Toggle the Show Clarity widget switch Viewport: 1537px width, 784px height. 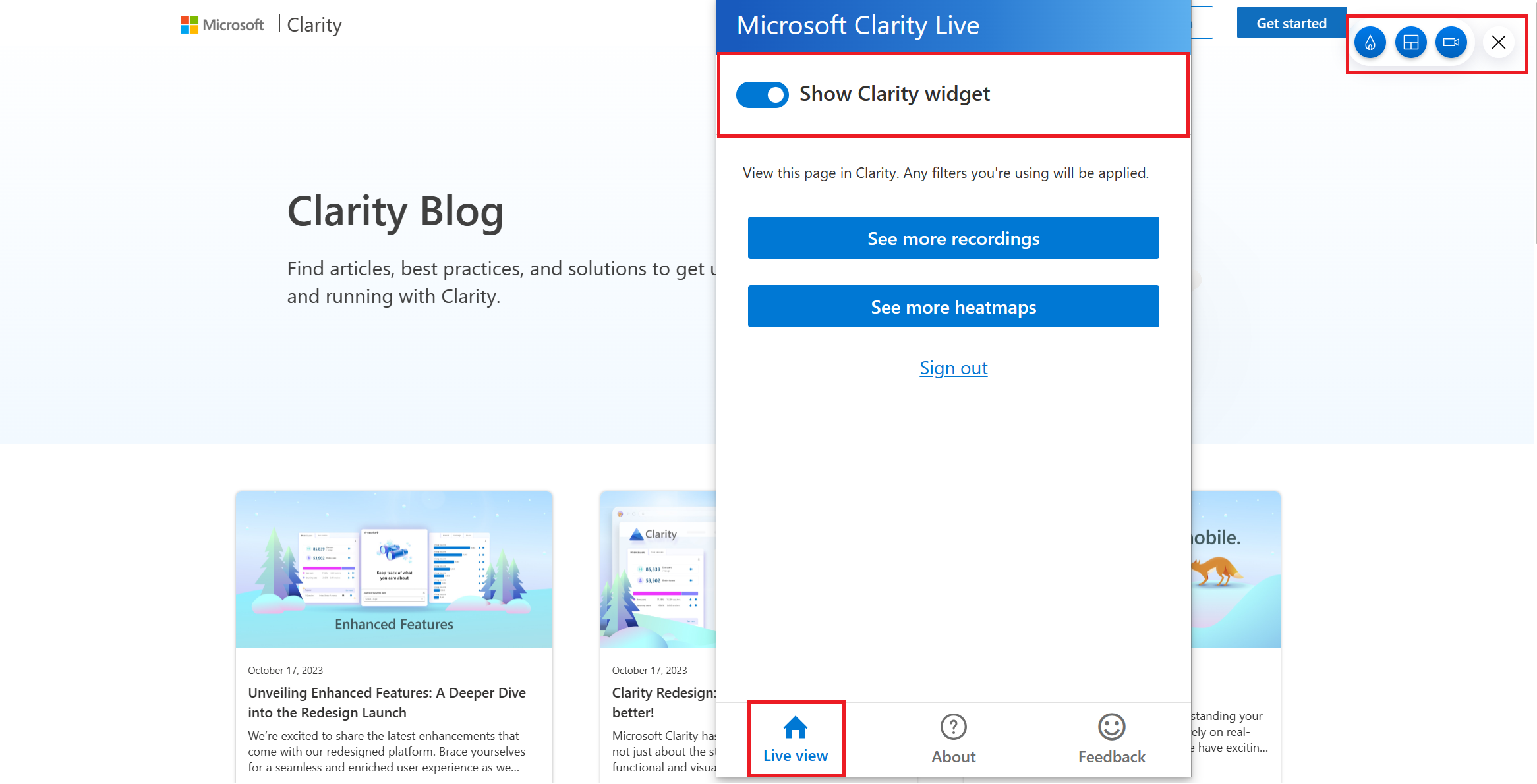(762, 95)
